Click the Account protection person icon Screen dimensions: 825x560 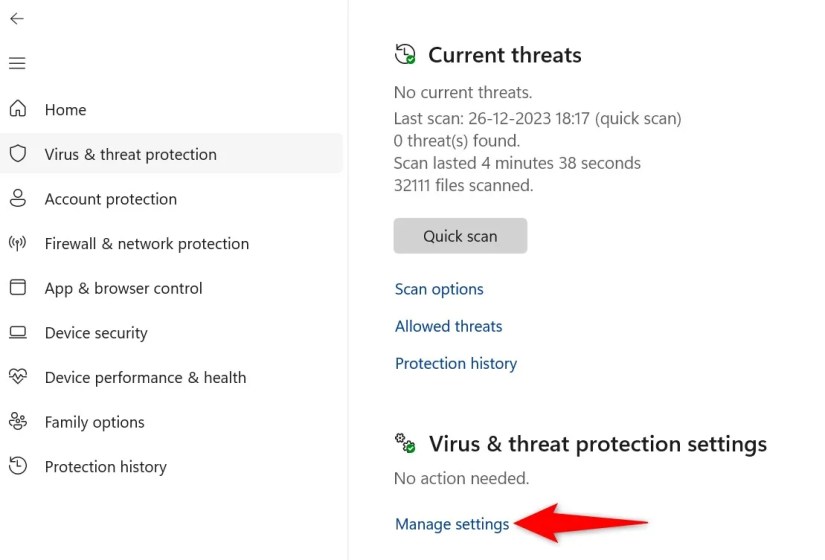(17, 198)
